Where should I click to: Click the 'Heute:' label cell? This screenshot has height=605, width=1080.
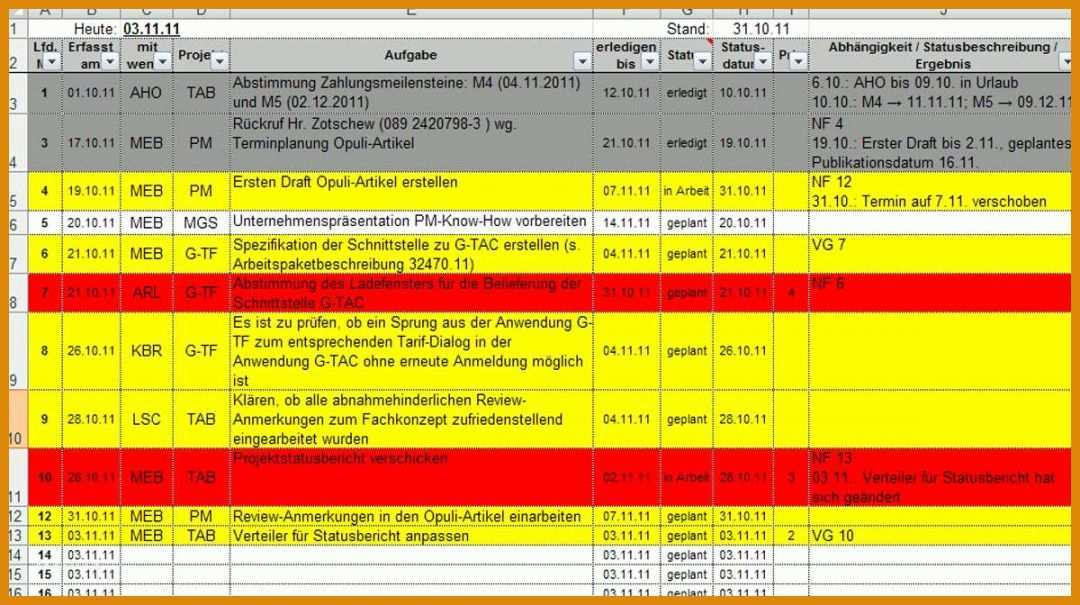click(x=95, y=29)
